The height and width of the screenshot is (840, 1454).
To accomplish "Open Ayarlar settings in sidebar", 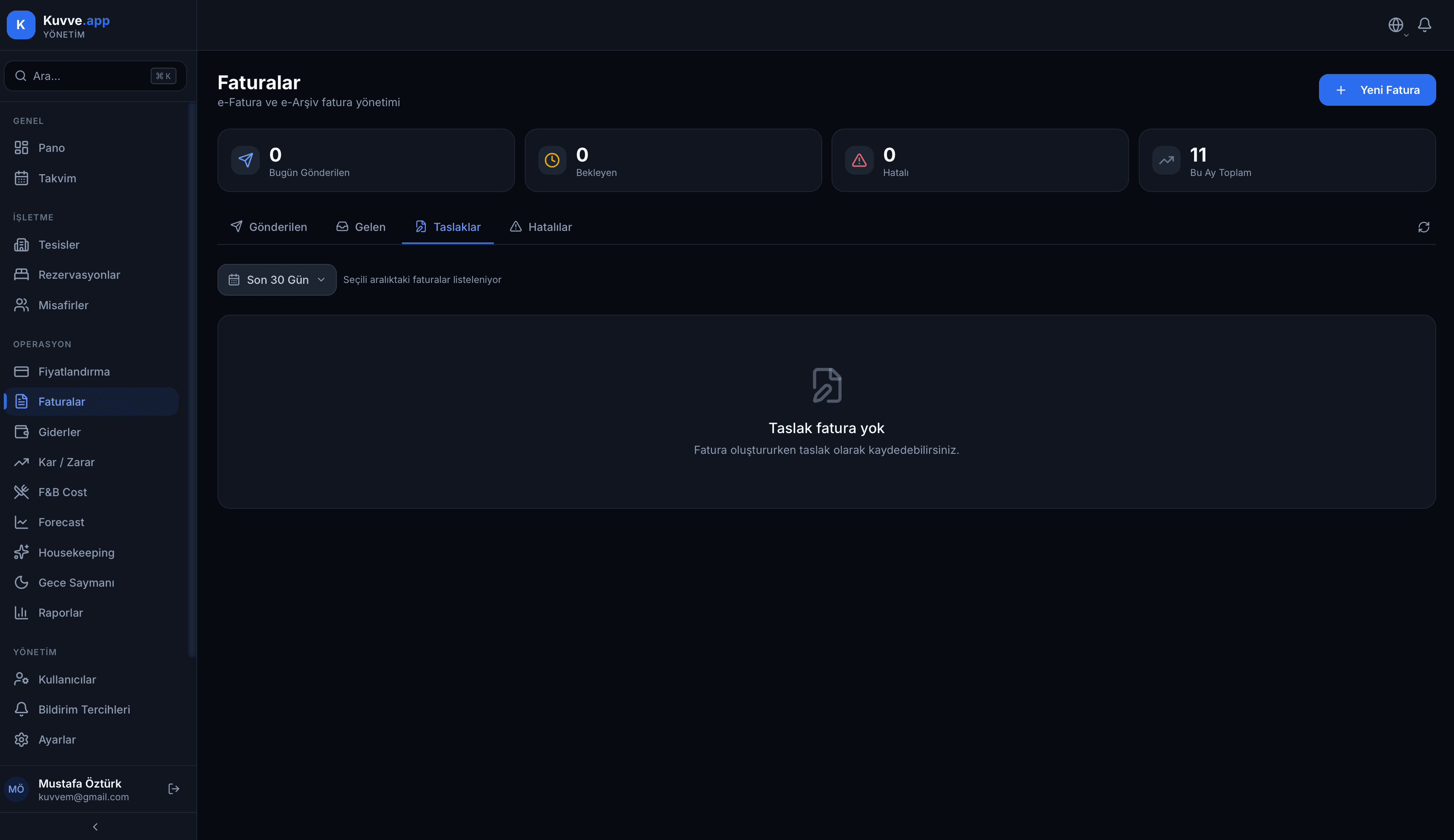I will 91,739.
